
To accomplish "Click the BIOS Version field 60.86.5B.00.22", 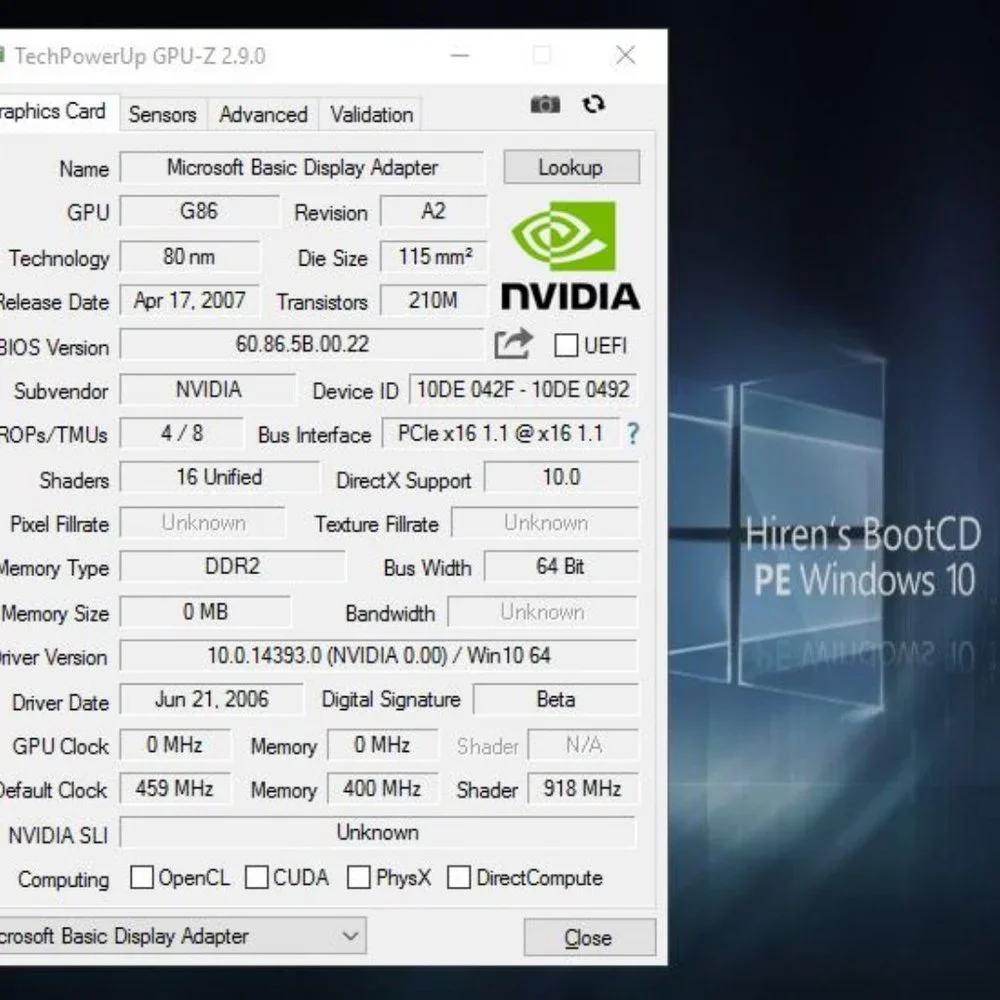I will (x=302, y=345).
